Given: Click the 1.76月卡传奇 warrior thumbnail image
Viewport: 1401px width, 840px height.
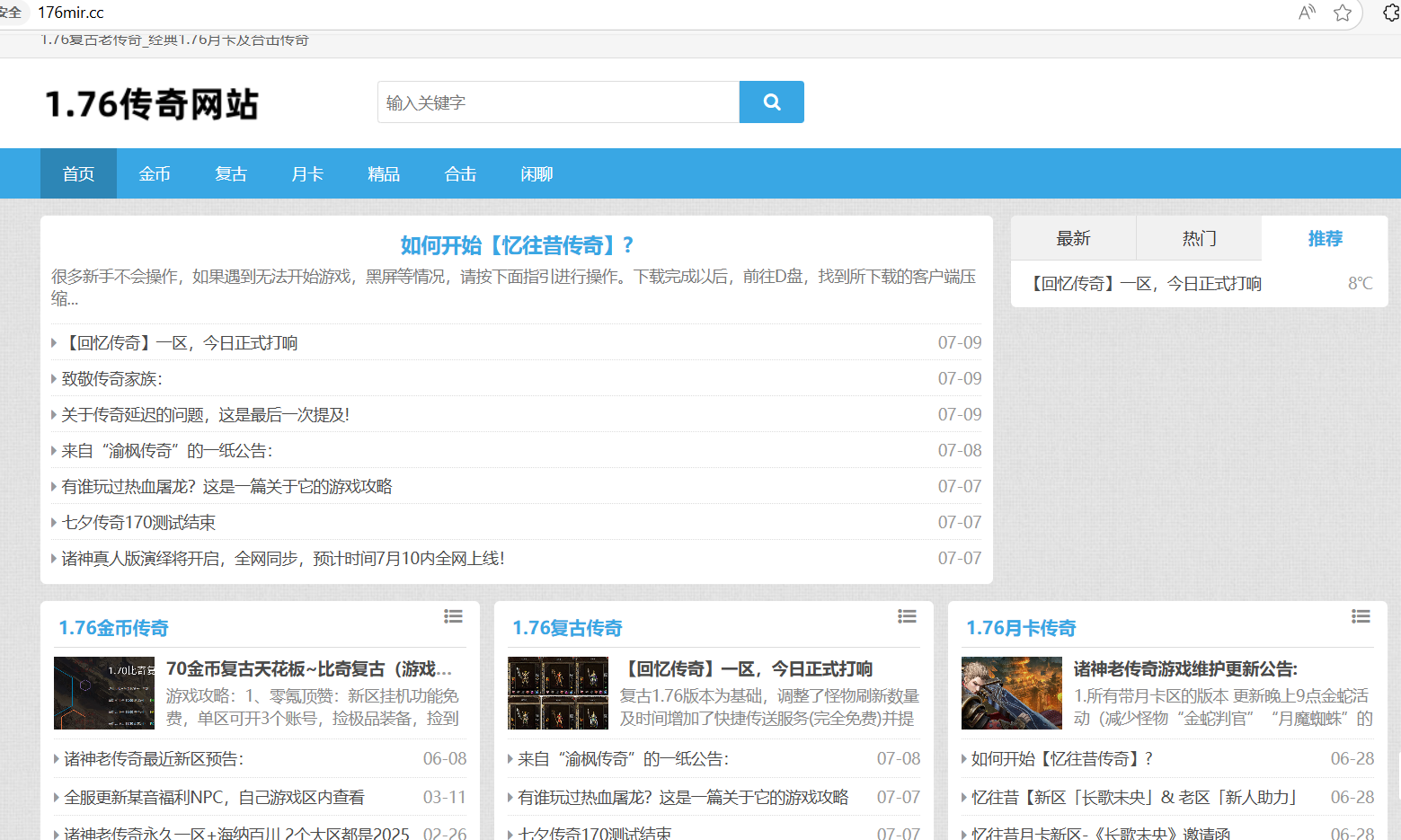Looking at the screenshot, I should point(1012,693).
